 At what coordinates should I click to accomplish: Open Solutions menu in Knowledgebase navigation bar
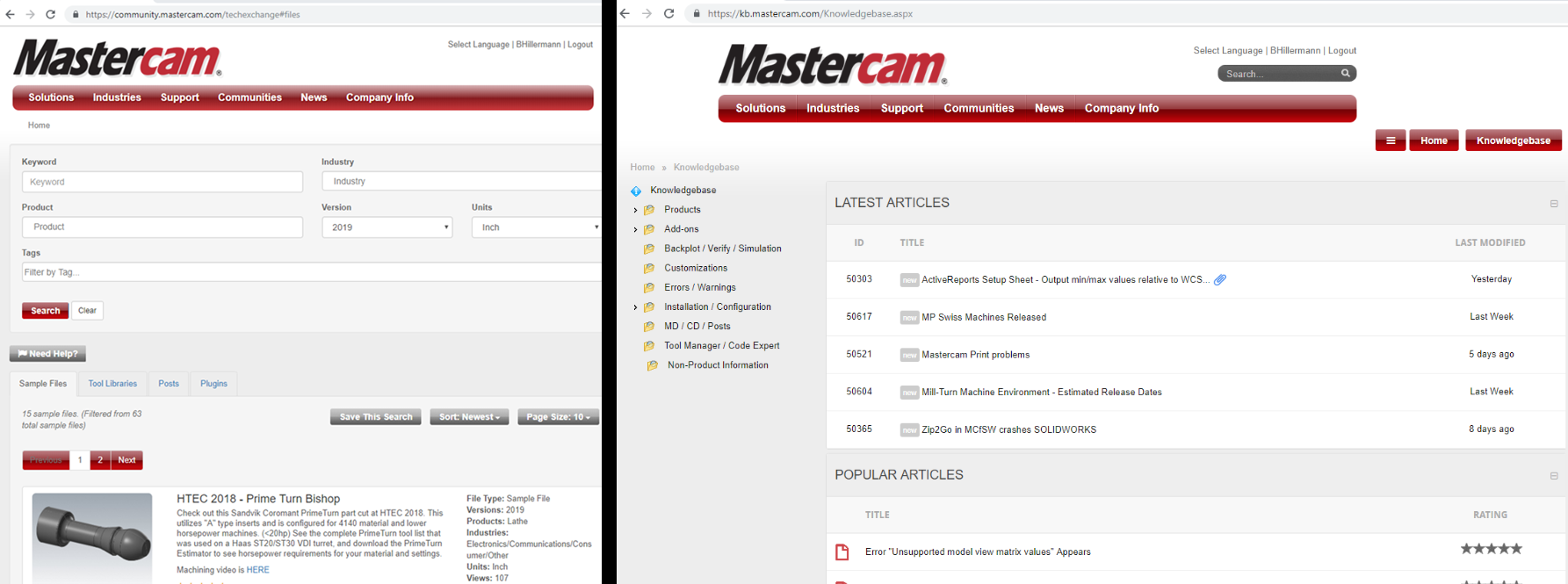pos(761,108)
